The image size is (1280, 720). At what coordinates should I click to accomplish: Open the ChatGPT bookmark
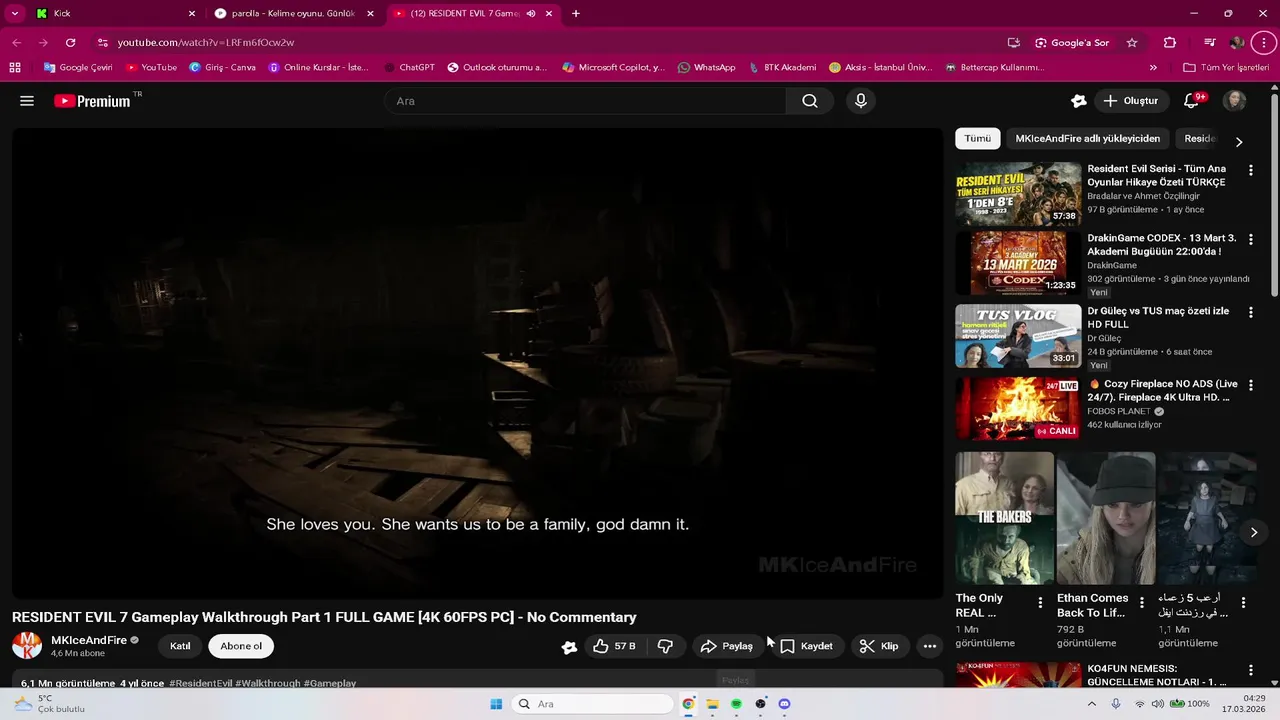pyautogui.click(x=409, y=67)
